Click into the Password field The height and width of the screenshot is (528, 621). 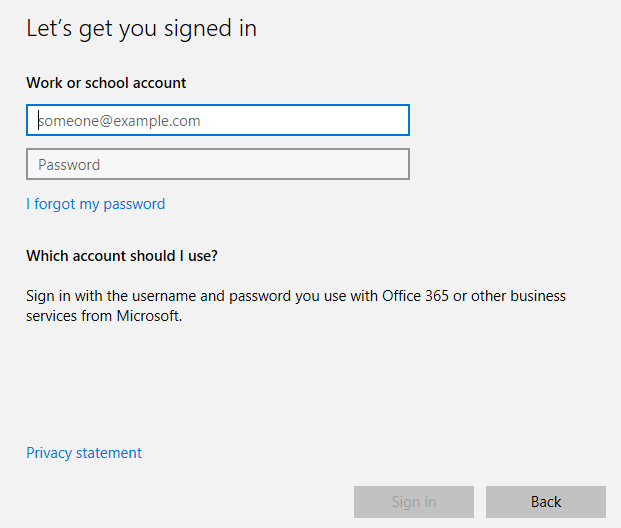click(218, 164)
